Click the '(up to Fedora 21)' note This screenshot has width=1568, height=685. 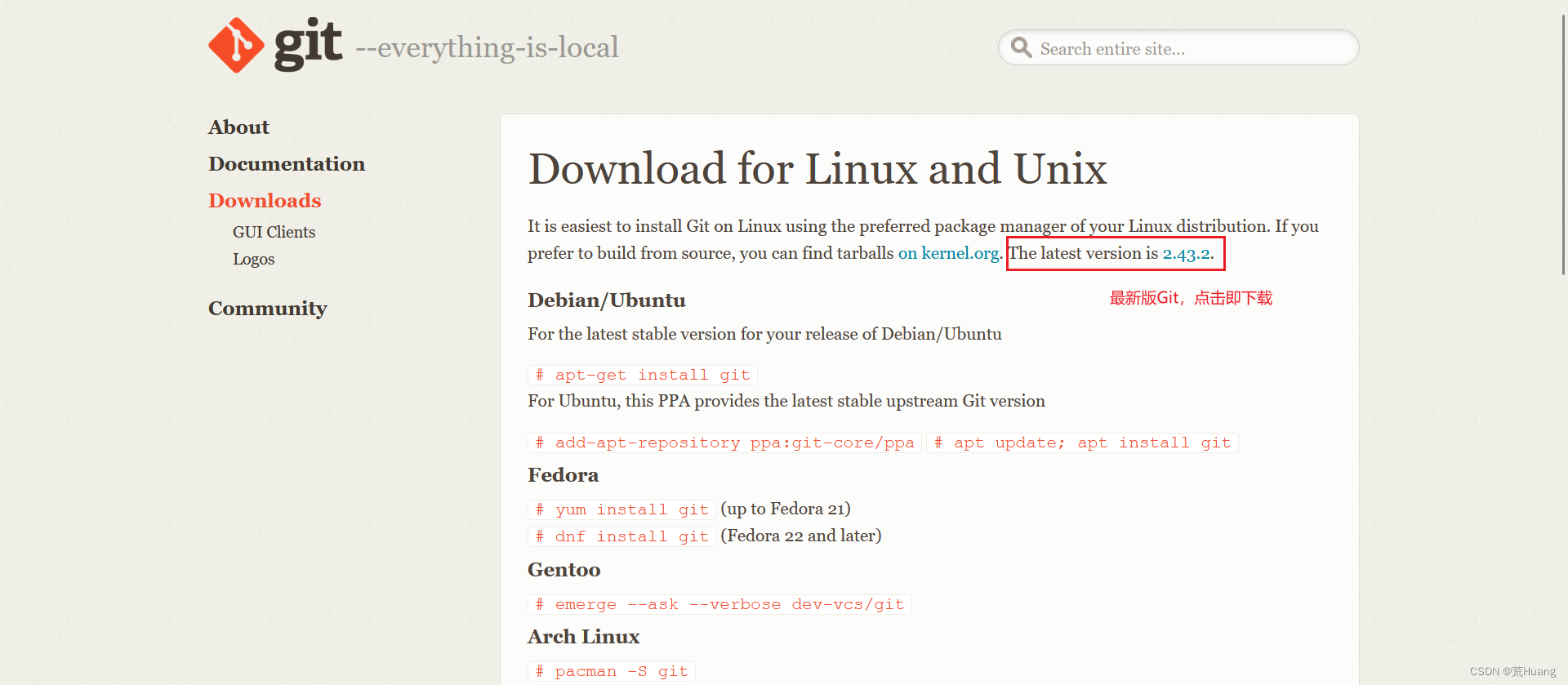[786, 509]
